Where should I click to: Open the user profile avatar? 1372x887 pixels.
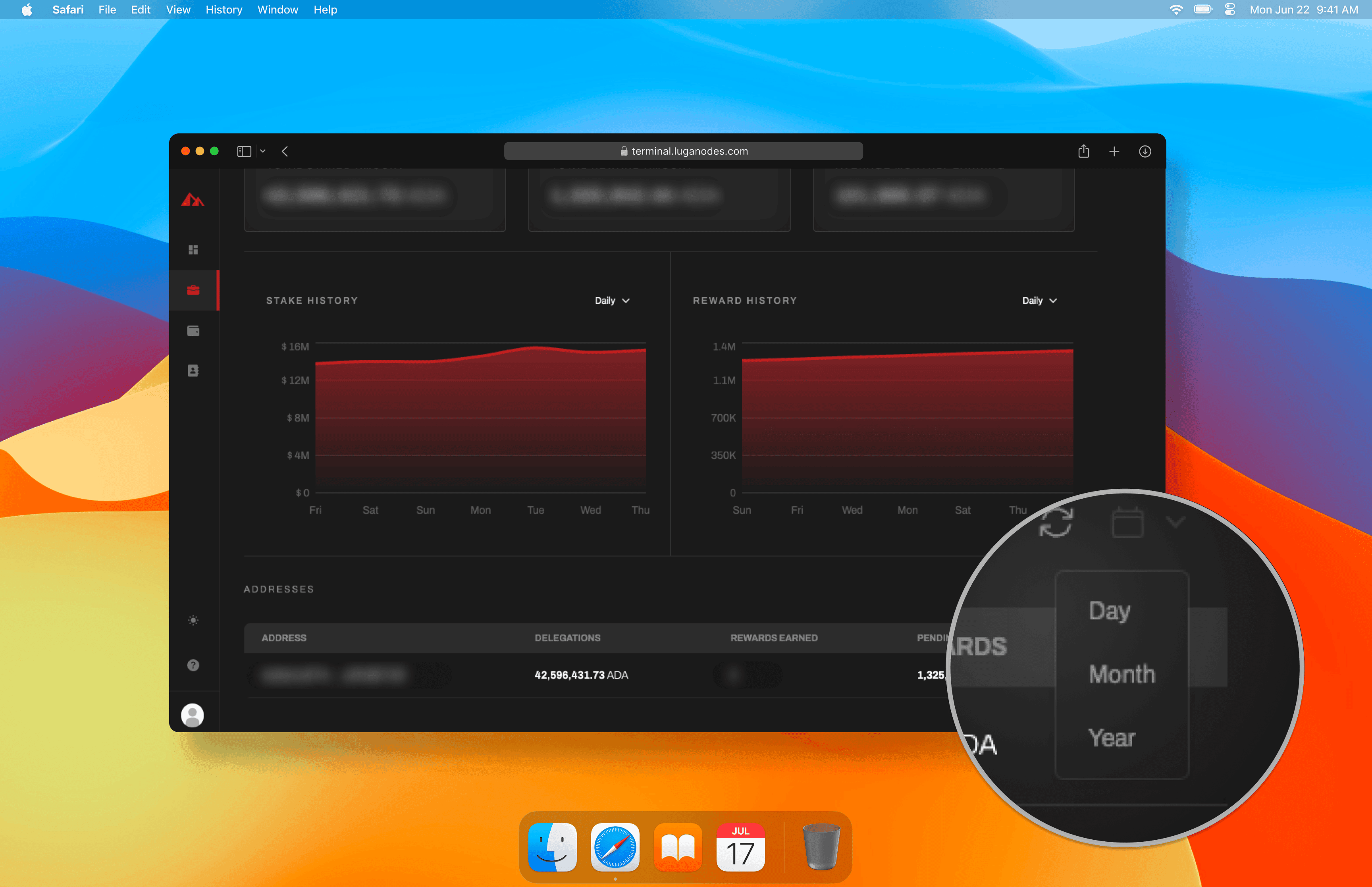(x=192, y=715)
